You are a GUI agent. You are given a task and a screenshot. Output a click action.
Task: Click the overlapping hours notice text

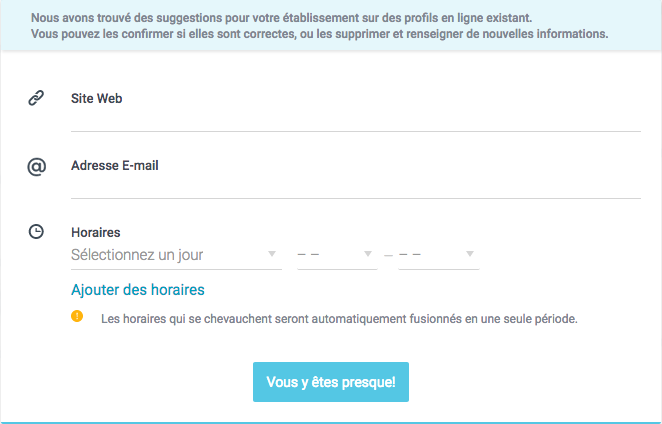coord(340,320)
